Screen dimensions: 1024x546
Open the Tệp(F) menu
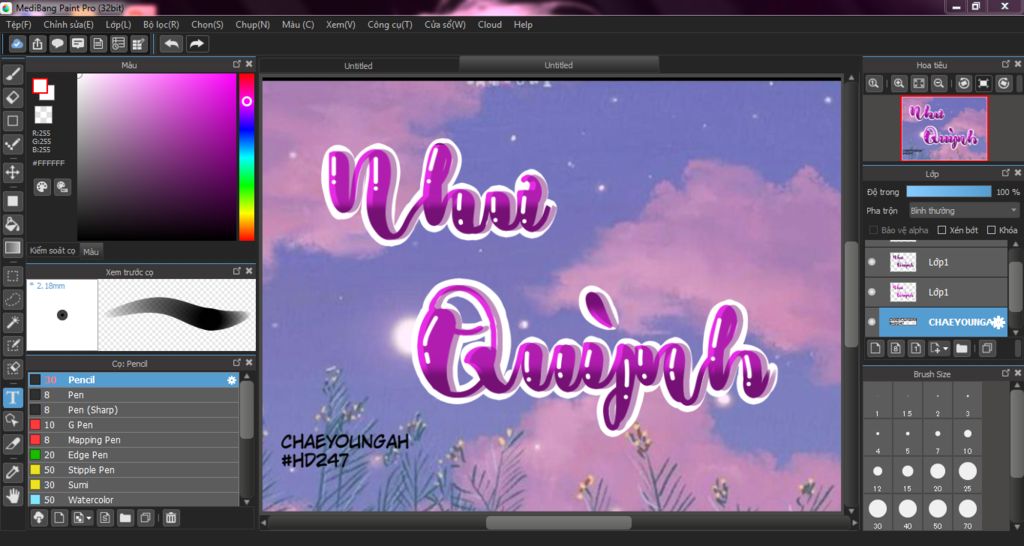[19, 25]
